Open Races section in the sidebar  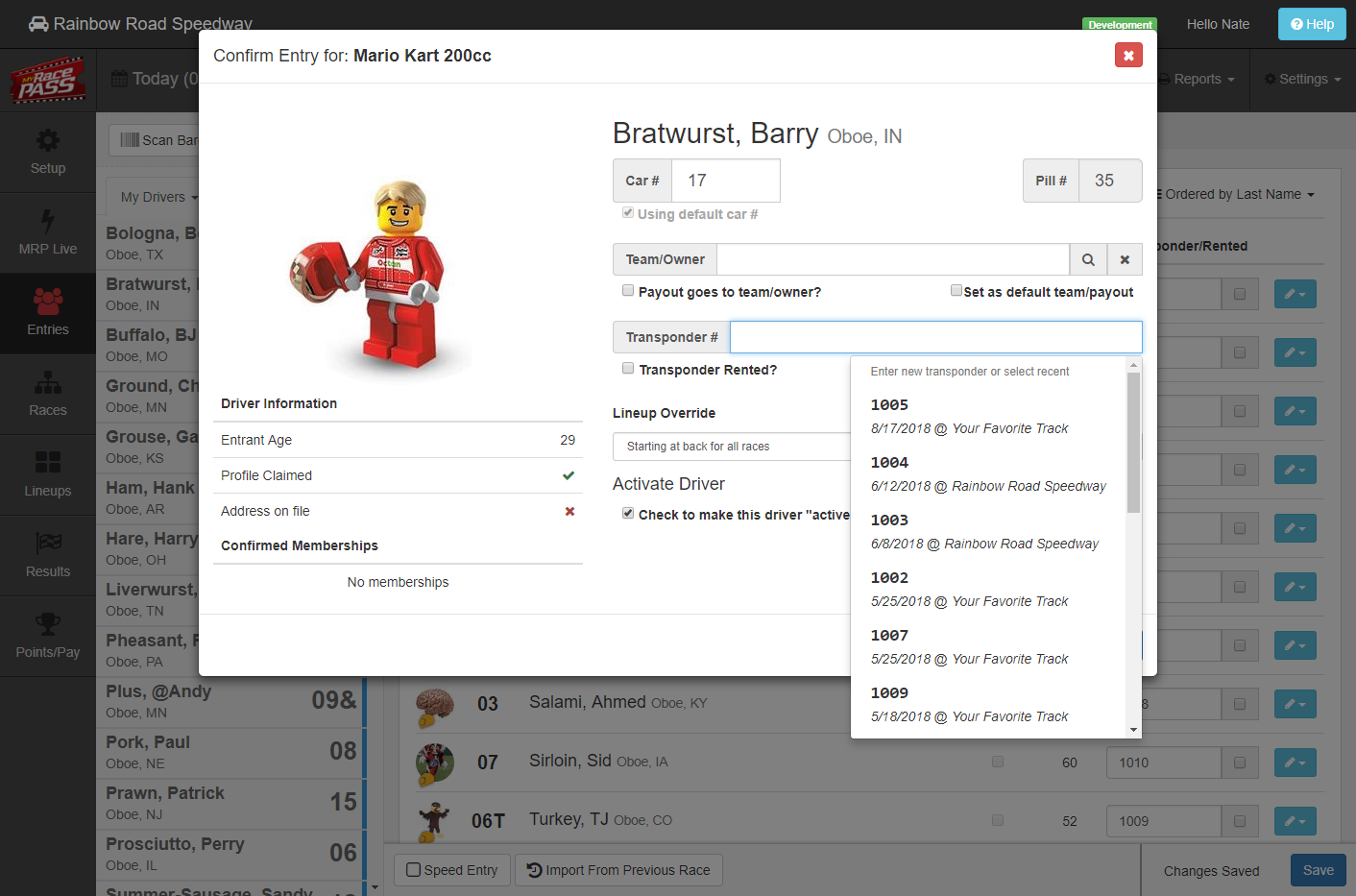click(x=48, y=395)
